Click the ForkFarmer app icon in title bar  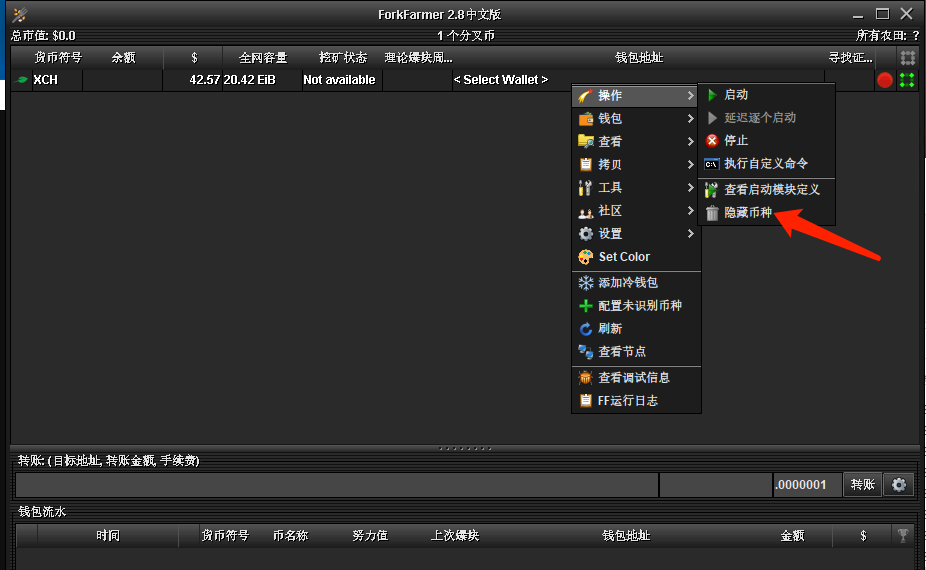point(19,14)
